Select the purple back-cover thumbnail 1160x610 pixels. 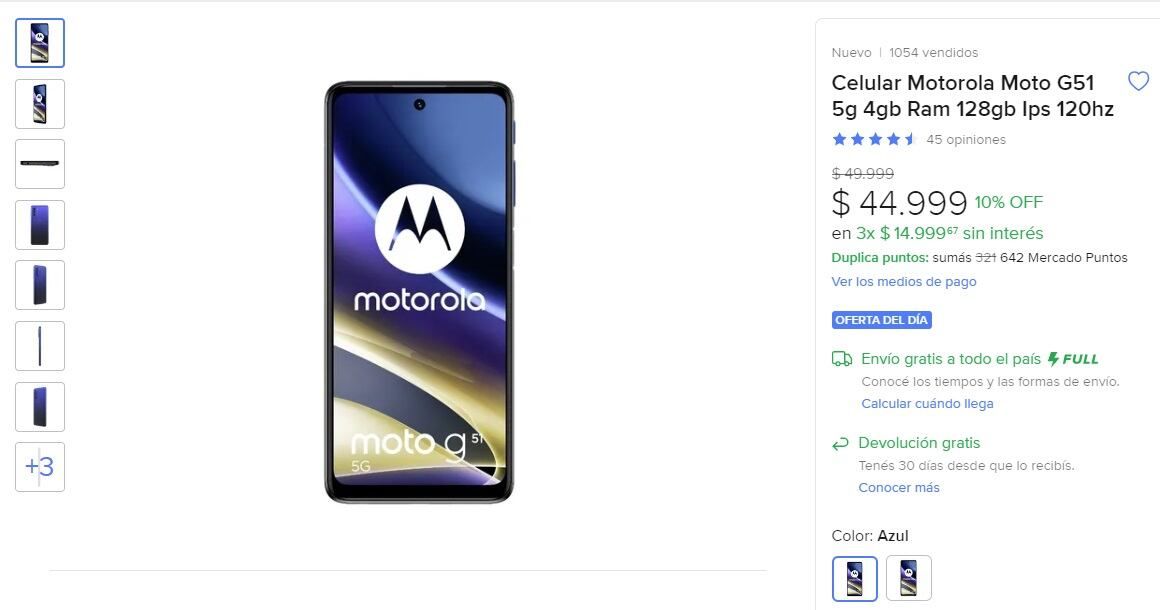pyautogui.click(x=40, y=225)
